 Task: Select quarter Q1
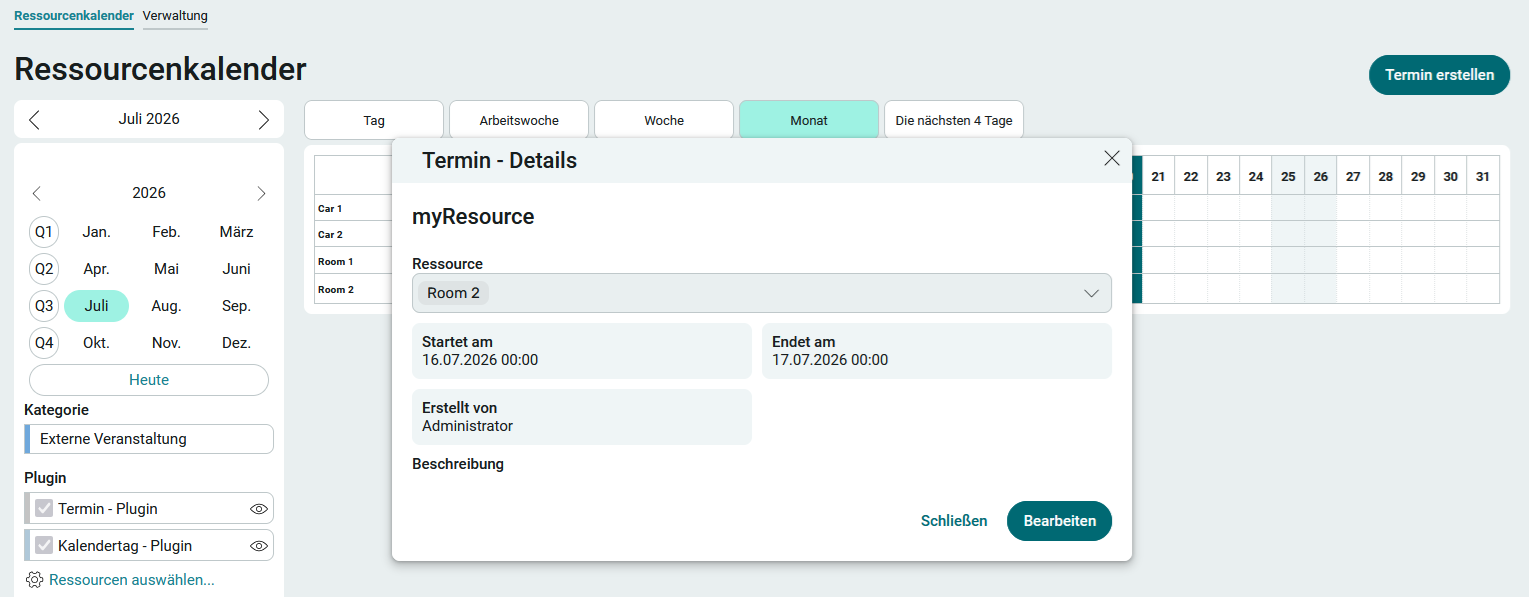point(44,232)
